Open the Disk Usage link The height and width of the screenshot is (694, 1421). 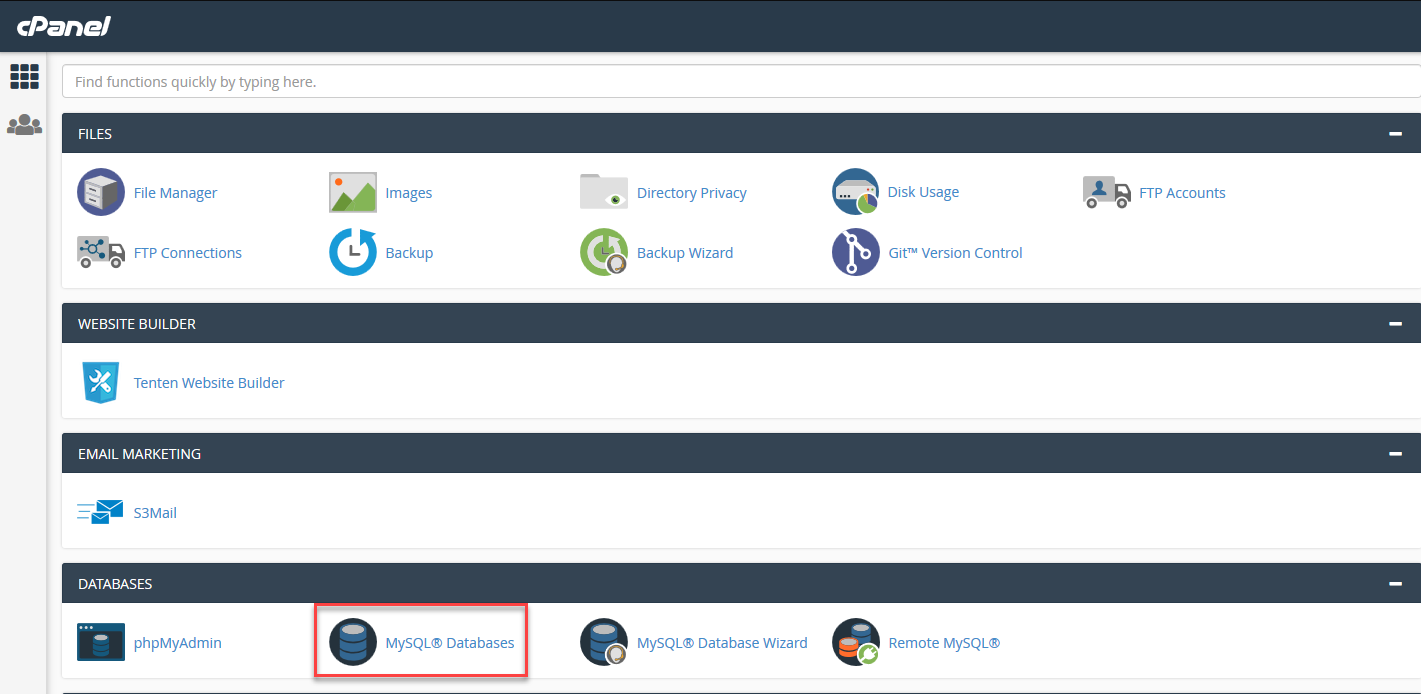pos(923,192)
